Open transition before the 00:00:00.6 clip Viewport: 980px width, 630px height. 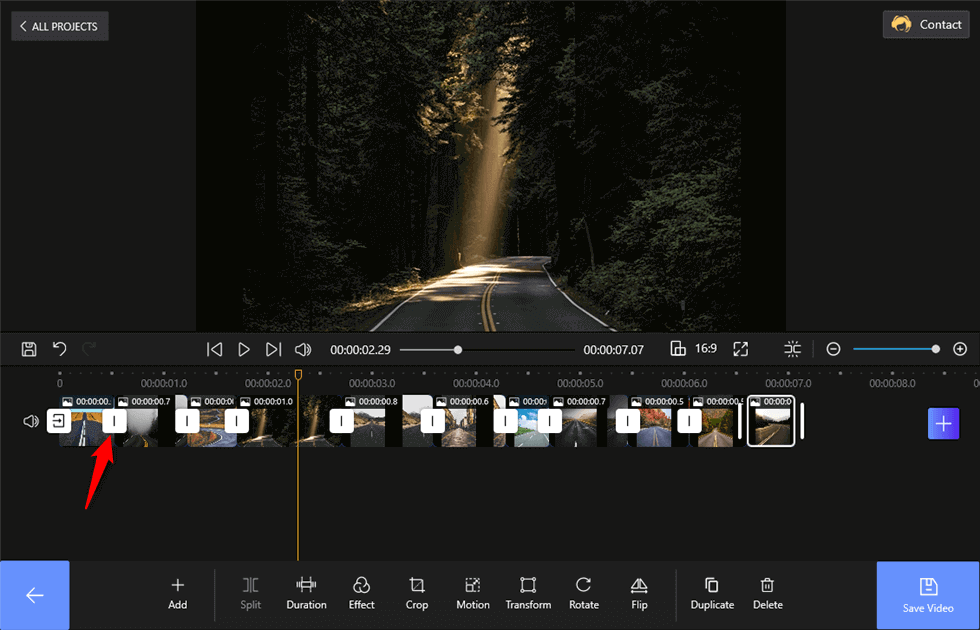pos(432,421)
